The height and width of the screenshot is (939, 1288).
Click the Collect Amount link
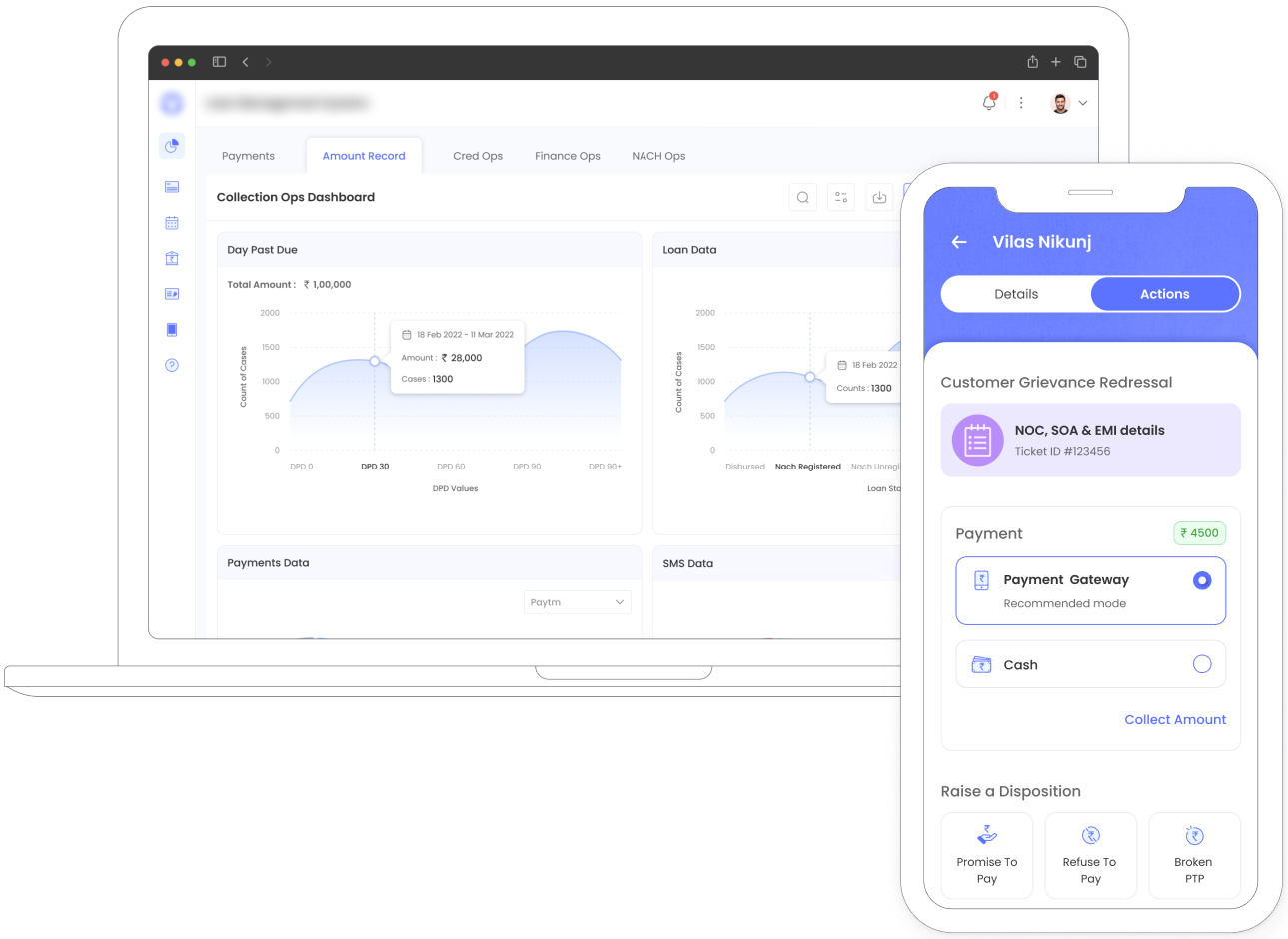[1174, 719]
